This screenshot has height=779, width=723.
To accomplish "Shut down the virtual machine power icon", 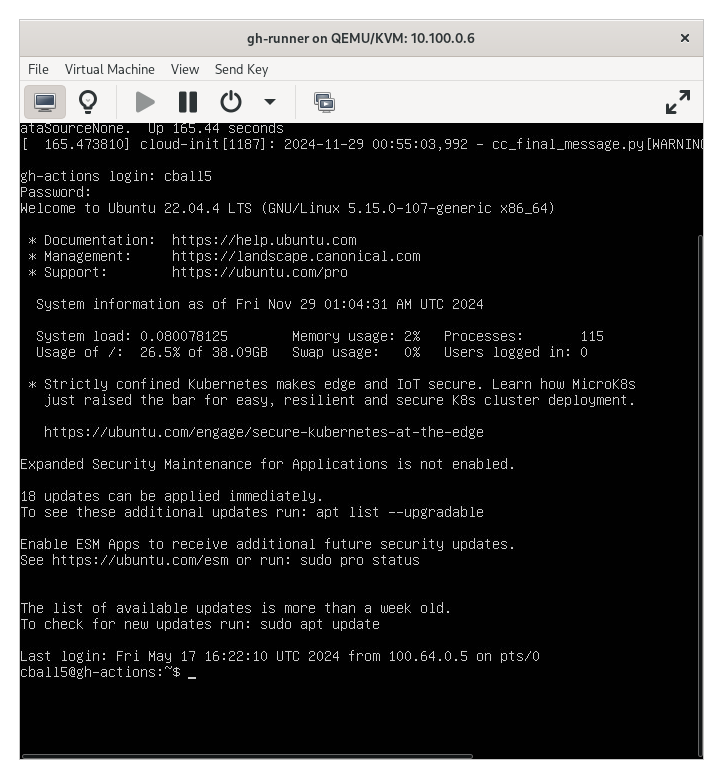I will pyautogui.click(x=231, y=102).
